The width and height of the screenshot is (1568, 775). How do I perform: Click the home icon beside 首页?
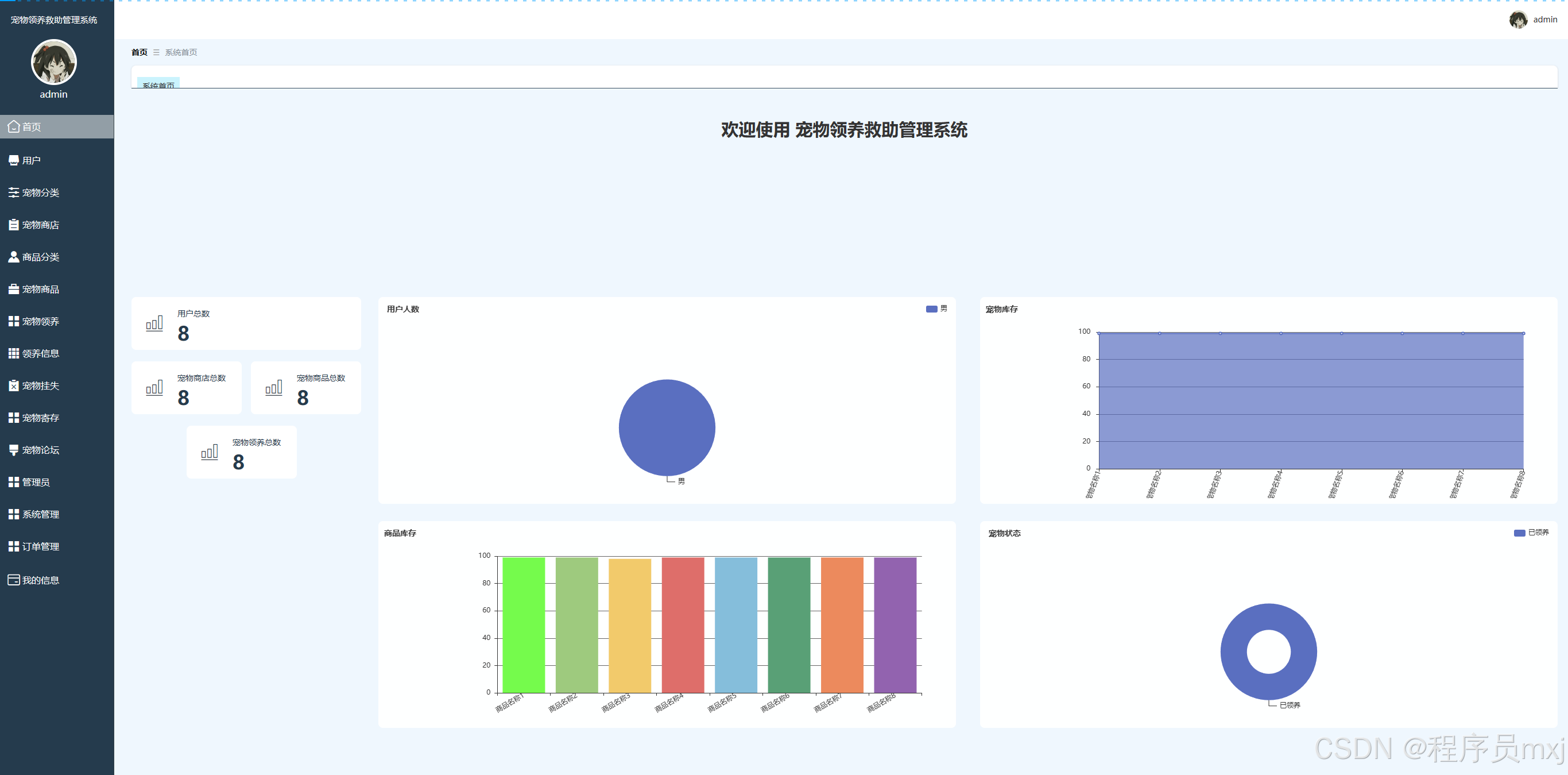tap(13, 127)
